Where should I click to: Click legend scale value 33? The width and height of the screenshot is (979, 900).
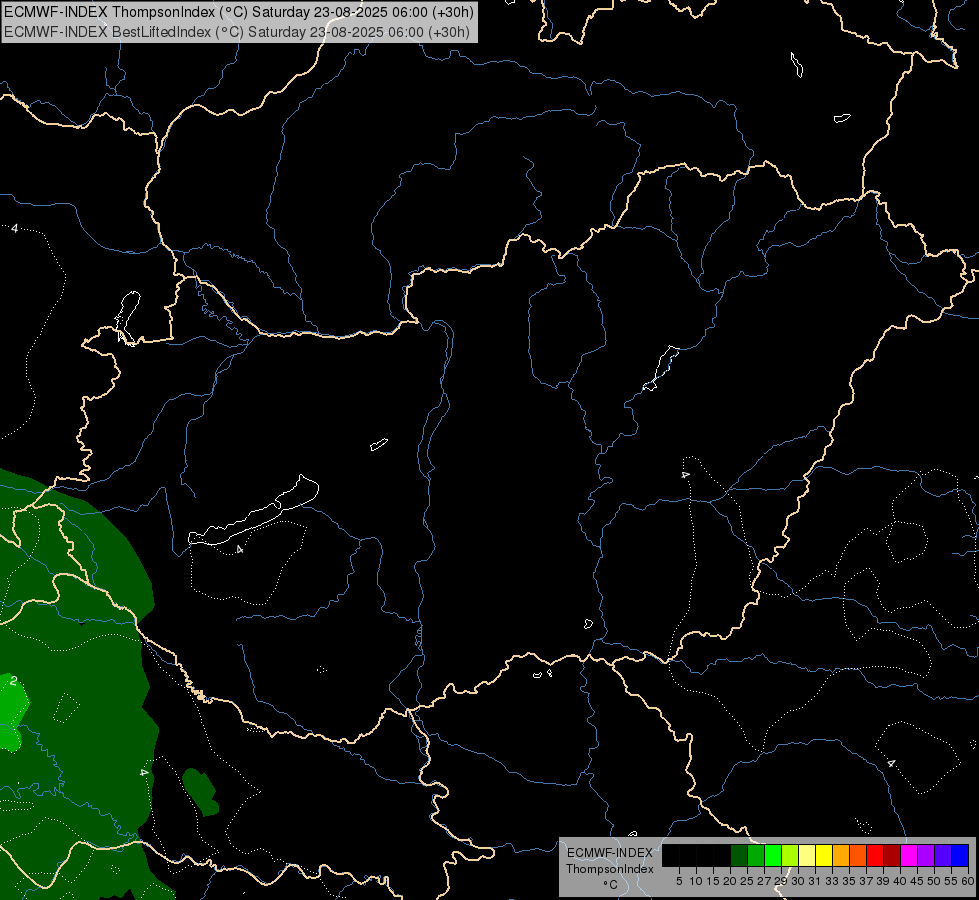[832, 881]
